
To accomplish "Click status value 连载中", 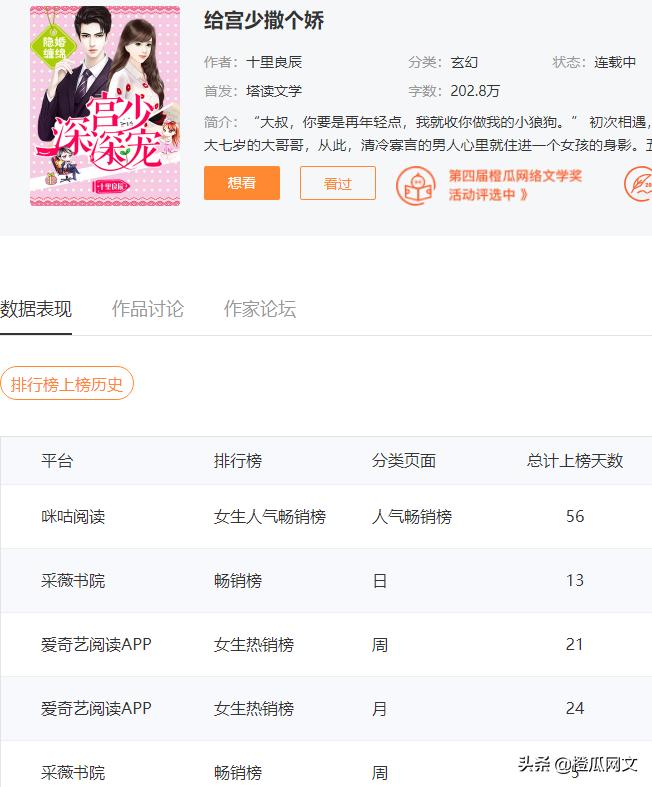I will (x=615, y=62).
